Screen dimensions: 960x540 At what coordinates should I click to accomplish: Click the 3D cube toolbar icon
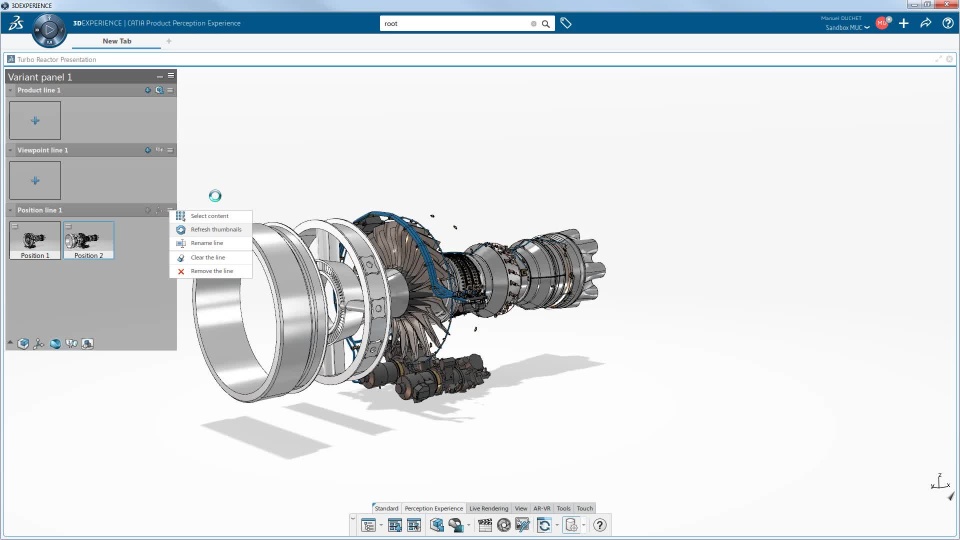coord(437,525)
